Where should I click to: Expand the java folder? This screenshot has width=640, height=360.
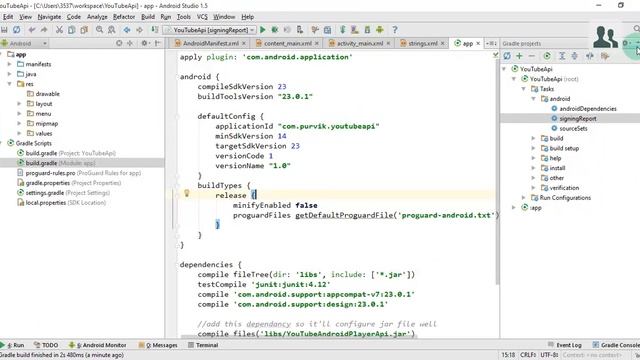click(10, 74)
